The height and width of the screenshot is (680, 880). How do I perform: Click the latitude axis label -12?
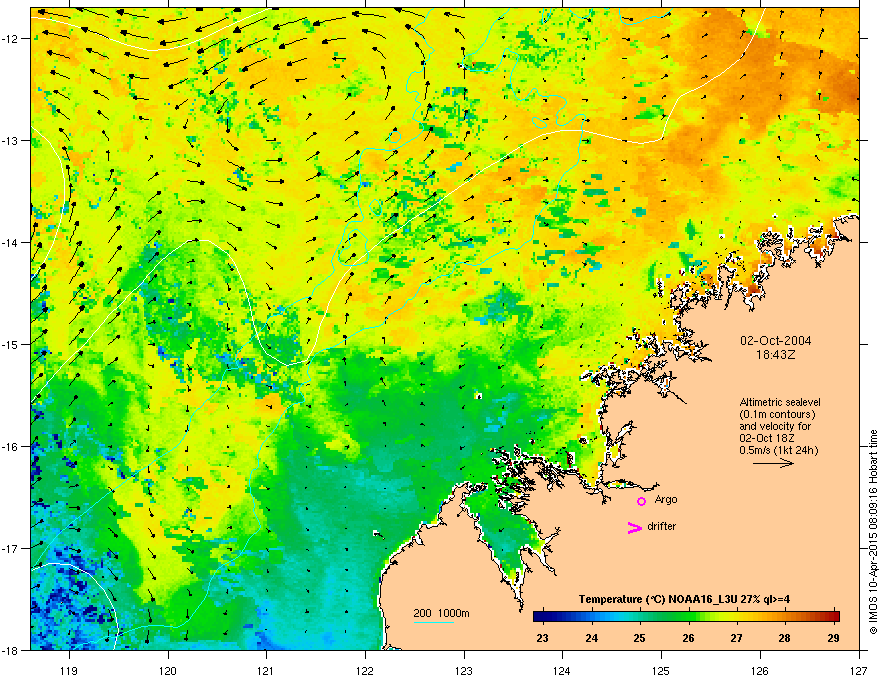coord(10,39)
